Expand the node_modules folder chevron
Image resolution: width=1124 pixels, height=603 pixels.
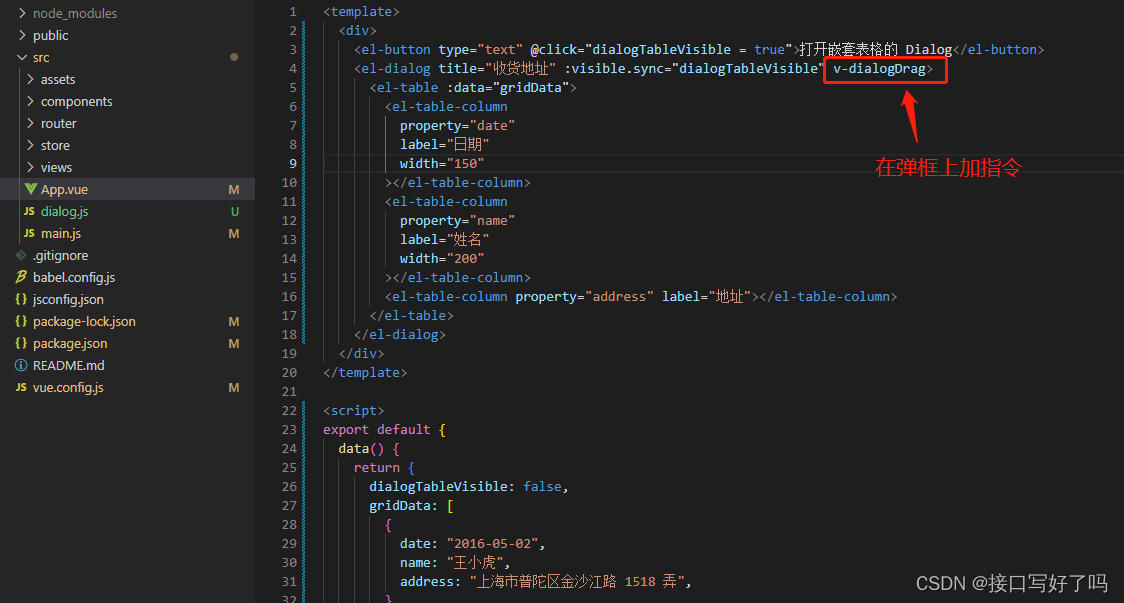point(22,13)
